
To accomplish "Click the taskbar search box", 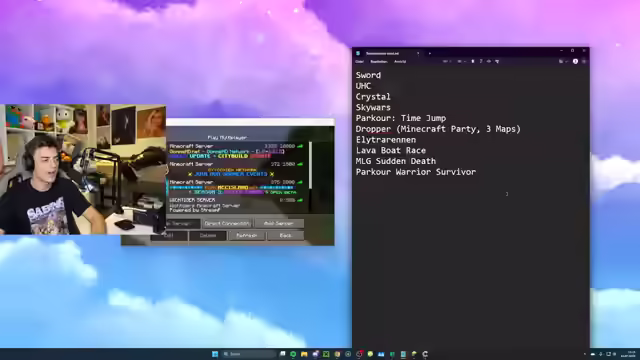I will point(249,354).
